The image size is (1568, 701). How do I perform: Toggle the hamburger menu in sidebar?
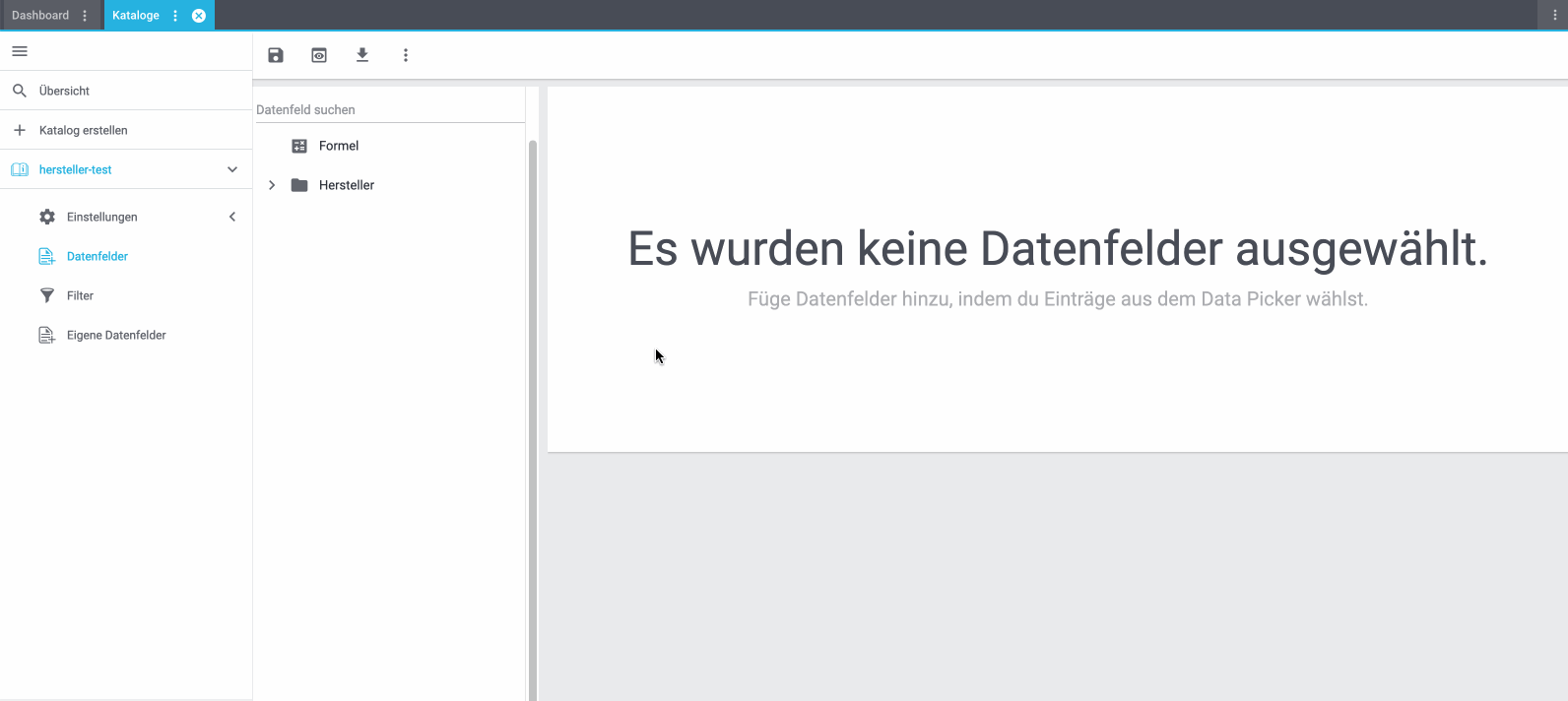20,51
